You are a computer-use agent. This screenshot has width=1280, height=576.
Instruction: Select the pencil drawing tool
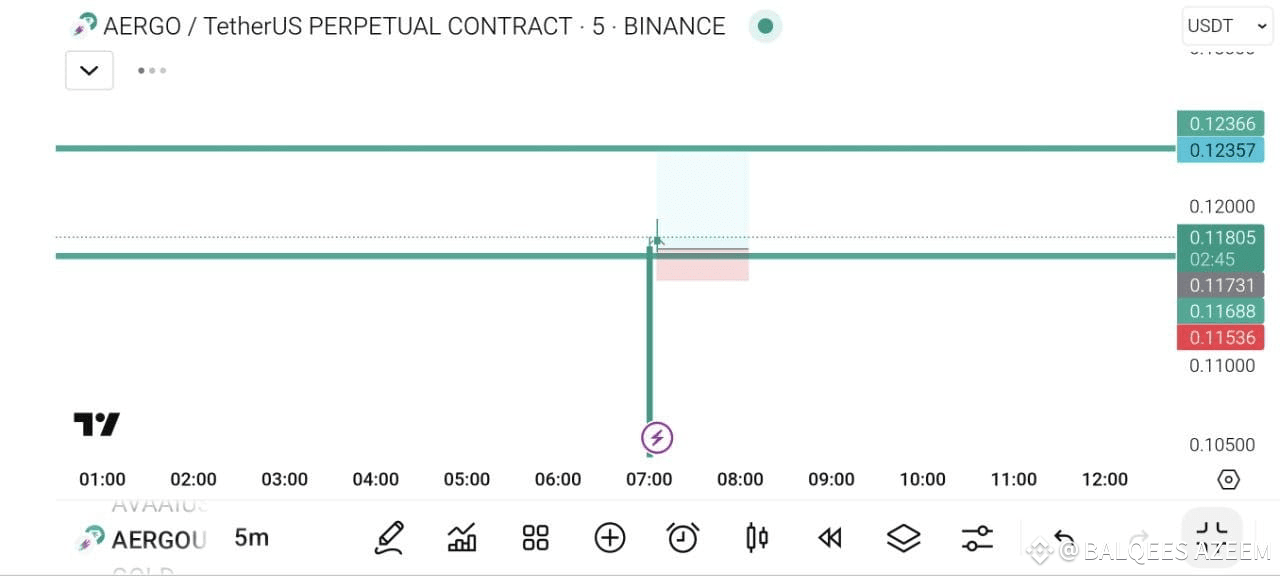[x=389, y=538]
